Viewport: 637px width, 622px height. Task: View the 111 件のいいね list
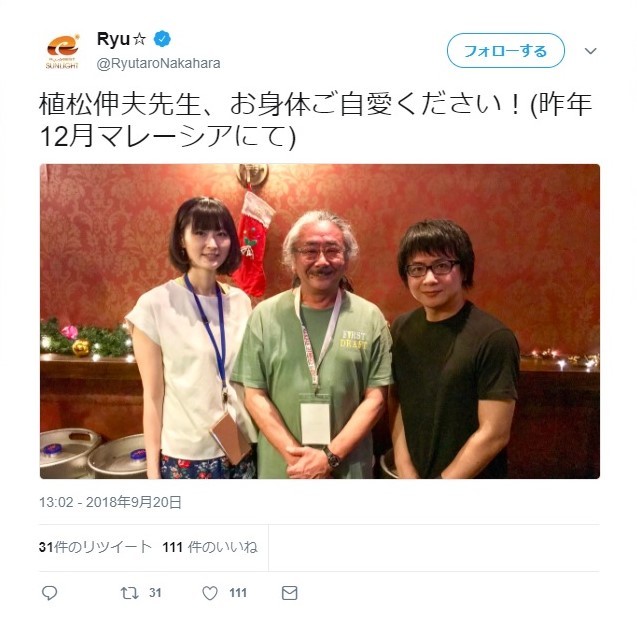[x=210, y=547]
